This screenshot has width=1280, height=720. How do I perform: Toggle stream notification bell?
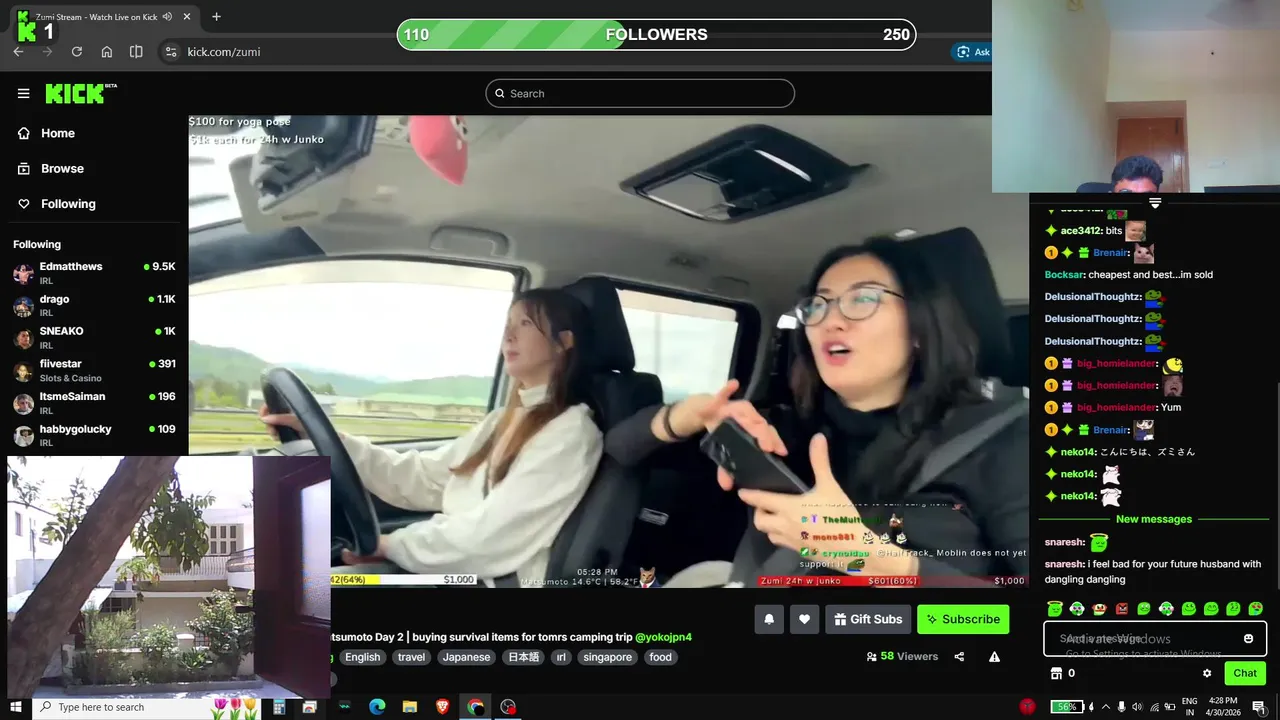coord(769,619)
